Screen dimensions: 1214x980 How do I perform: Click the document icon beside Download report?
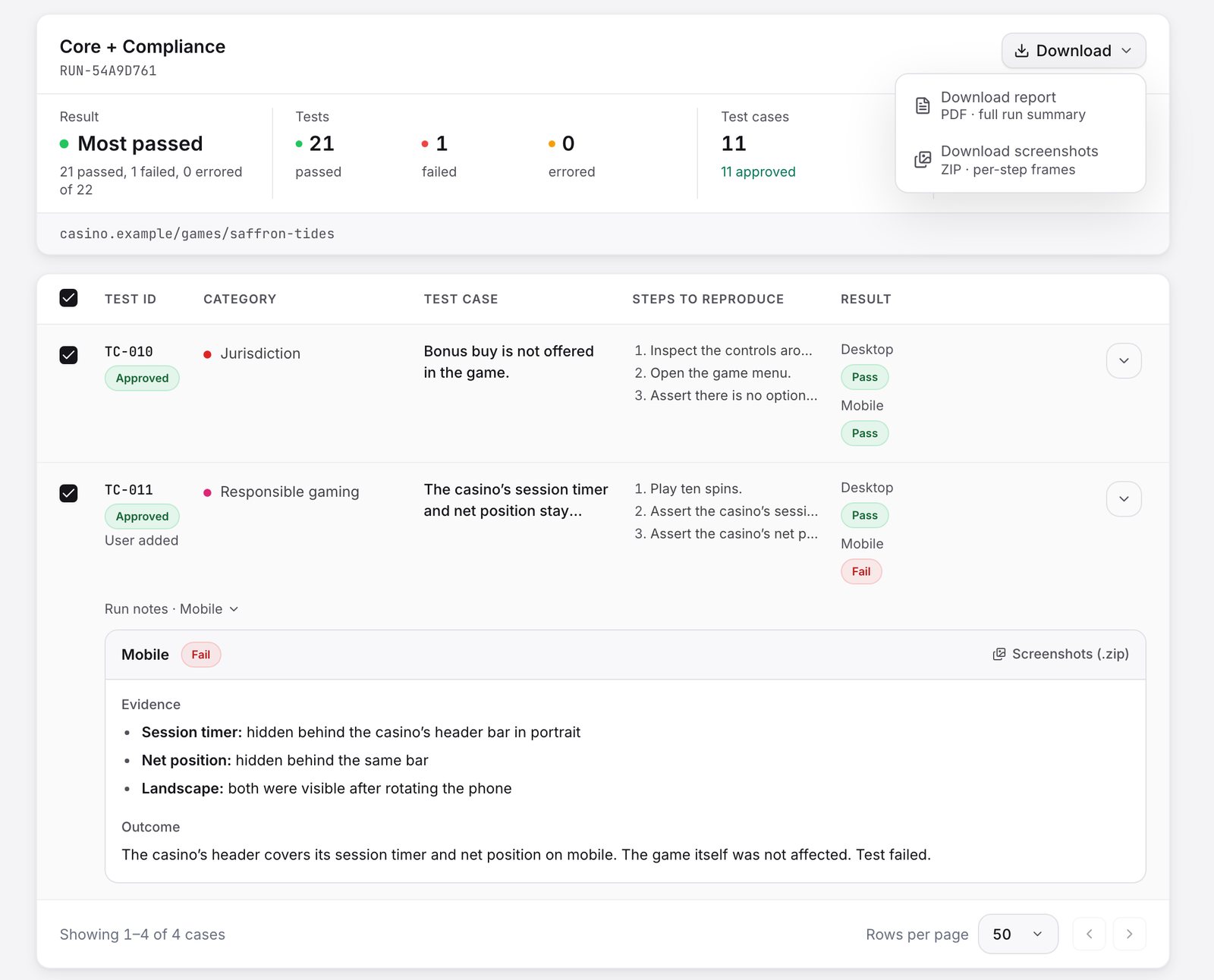pyautogui.click(x=923, y=105)
